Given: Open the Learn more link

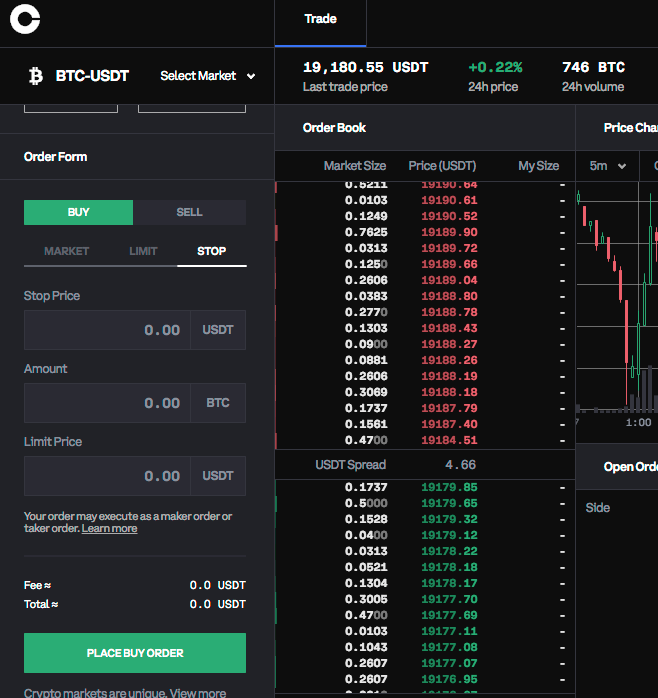Looking at the screenshot, I should [109, 528].
